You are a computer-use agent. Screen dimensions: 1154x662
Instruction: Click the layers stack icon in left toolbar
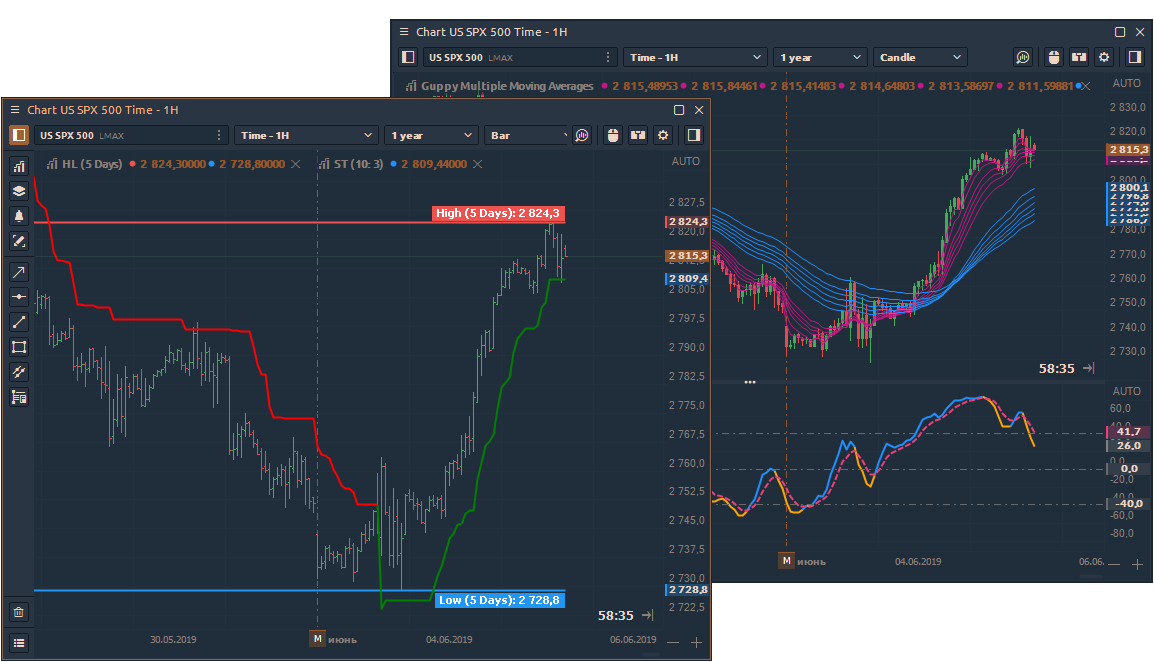pyautogui.click(x=19, y=191)
